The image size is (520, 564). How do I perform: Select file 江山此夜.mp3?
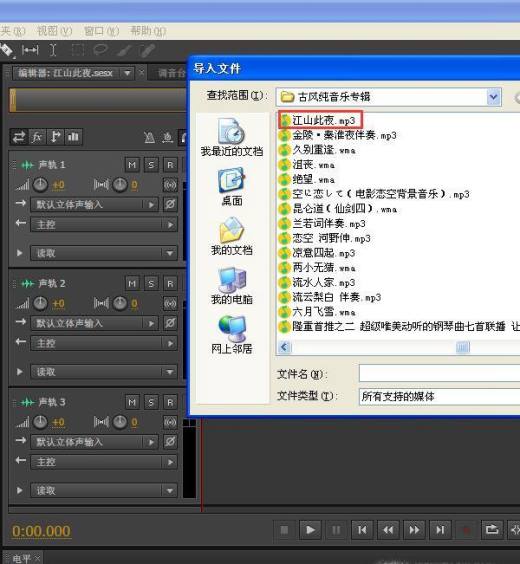(x=320, y=120)
